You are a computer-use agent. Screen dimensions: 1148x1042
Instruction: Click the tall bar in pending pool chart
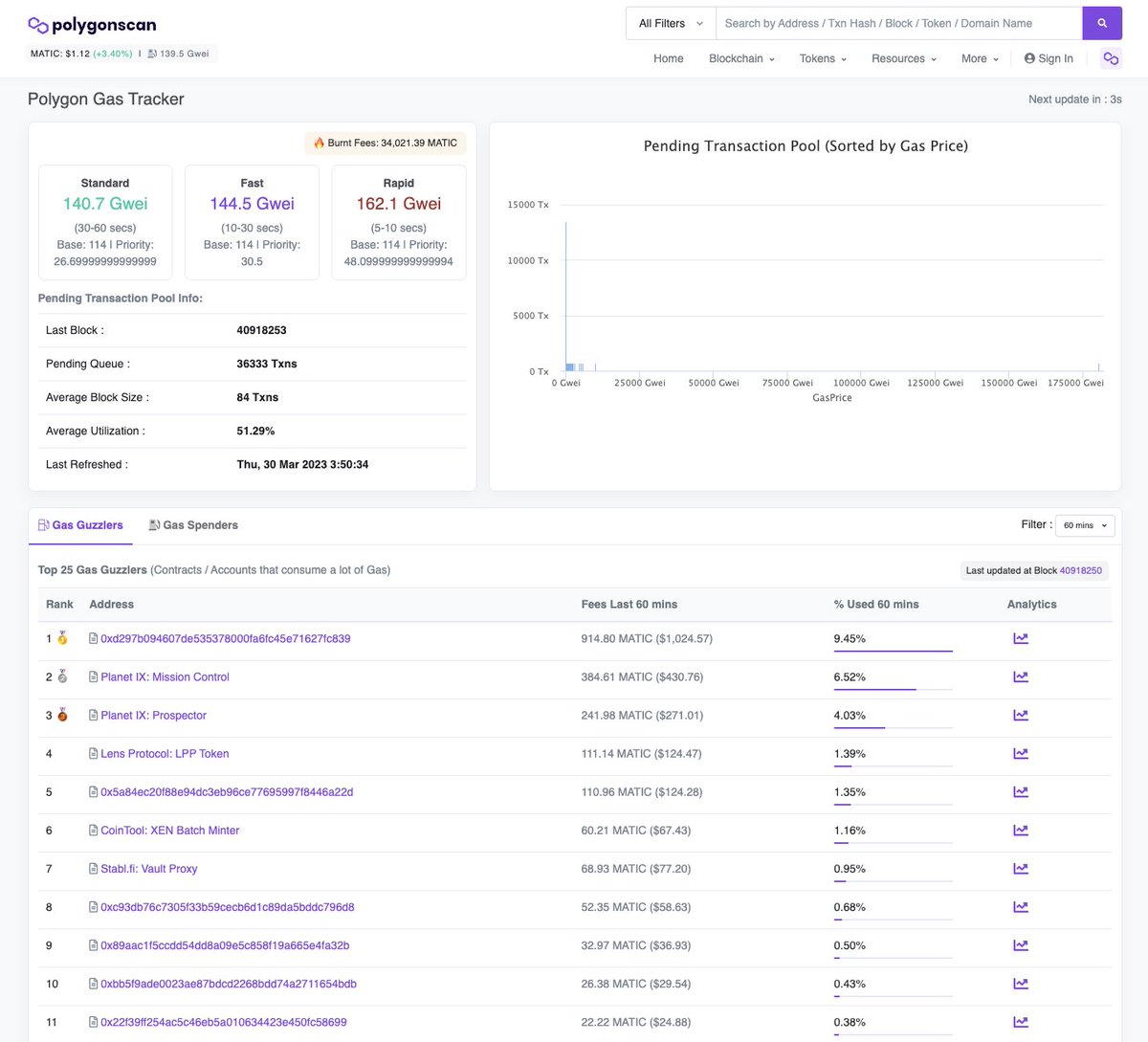tap(566, 296)
